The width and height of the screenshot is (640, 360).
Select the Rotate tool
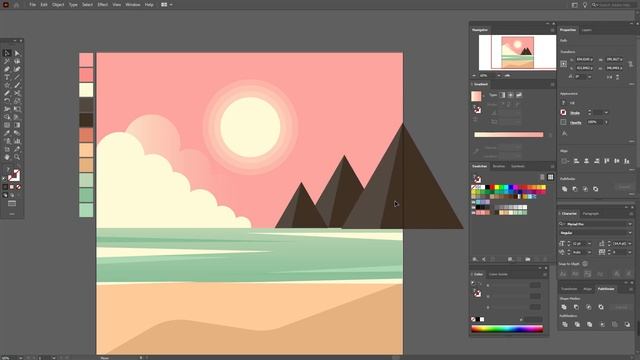(x=7, y=101)
